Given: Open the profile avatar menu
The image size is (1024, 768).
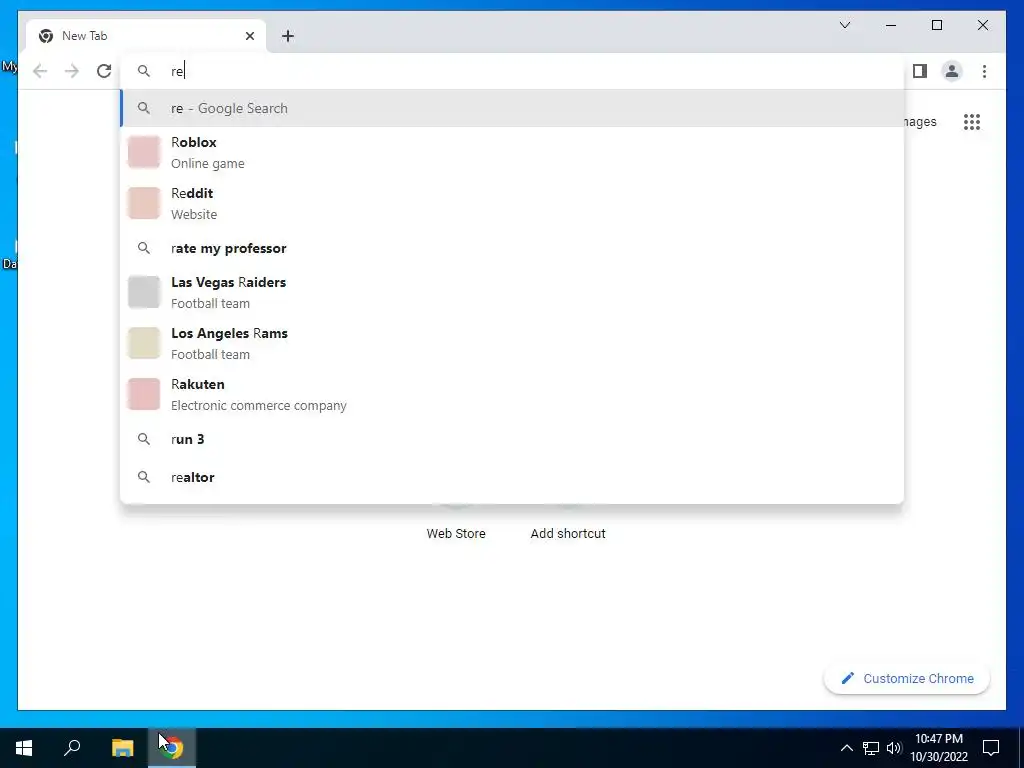Looking at the screenshot, I should tap(952, 71).
